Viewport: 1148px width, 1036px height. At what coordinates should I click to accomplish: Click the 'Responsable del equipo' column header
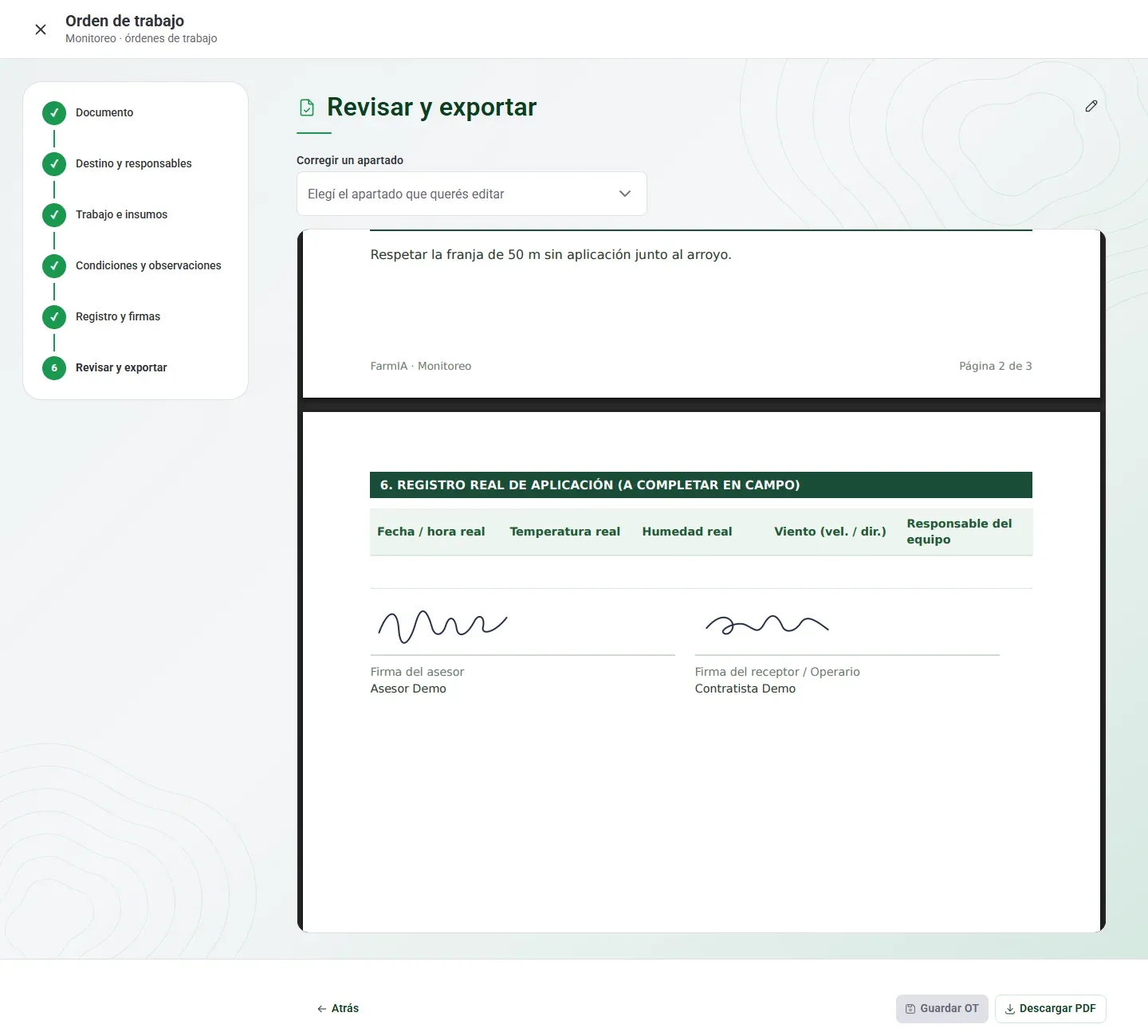pyautogui.click(x=959, y=532)
